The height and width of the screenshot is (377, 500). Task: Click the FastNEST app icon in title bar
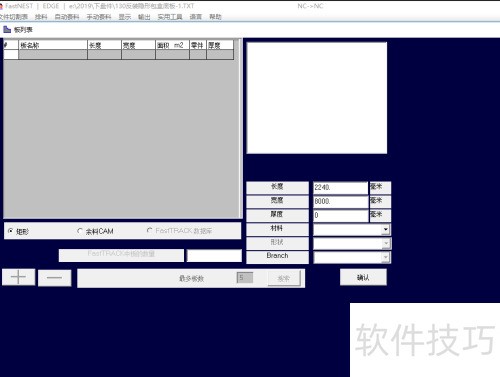(x=1, y=6)
